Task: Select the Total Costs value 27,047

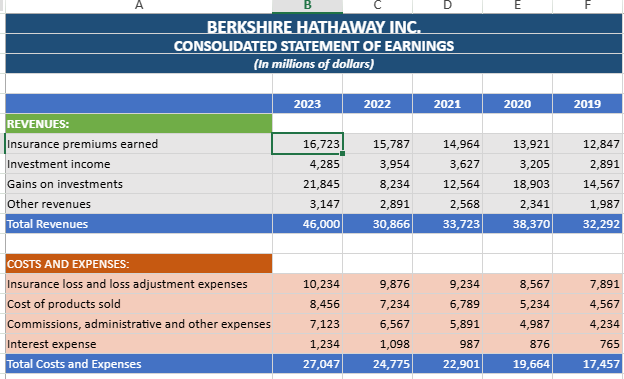Action: pyautogui.click(x=307, y=364)
